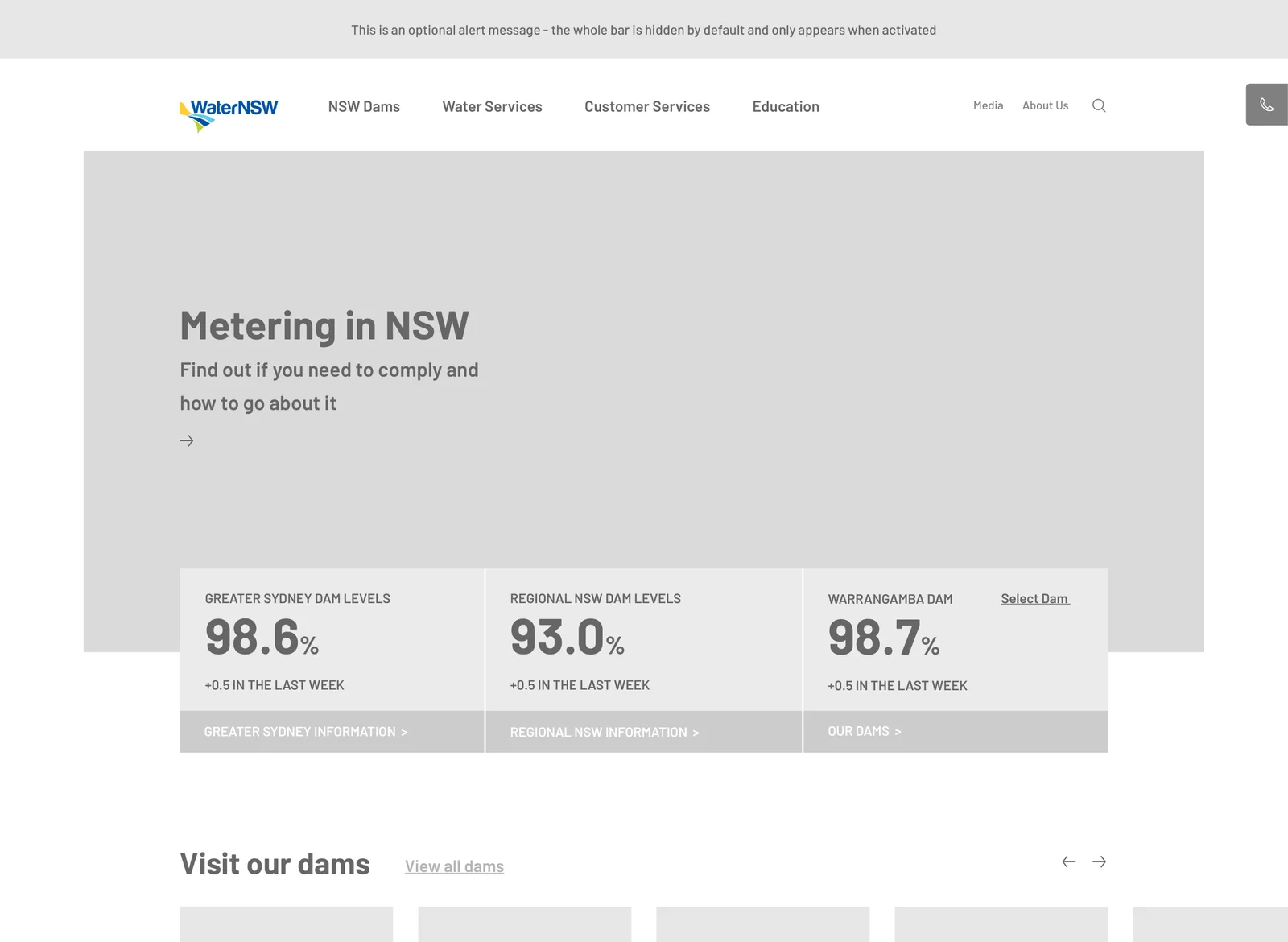Click the WaterNSW logo
The image size is (1288, 942).
(x=229, y=115)
